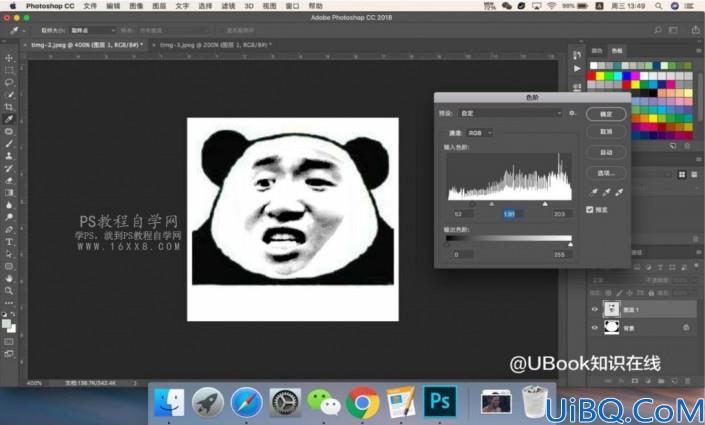This screenshot has width=705, height=425.
Task: Click the foreground color box
Action: [6, 324]
